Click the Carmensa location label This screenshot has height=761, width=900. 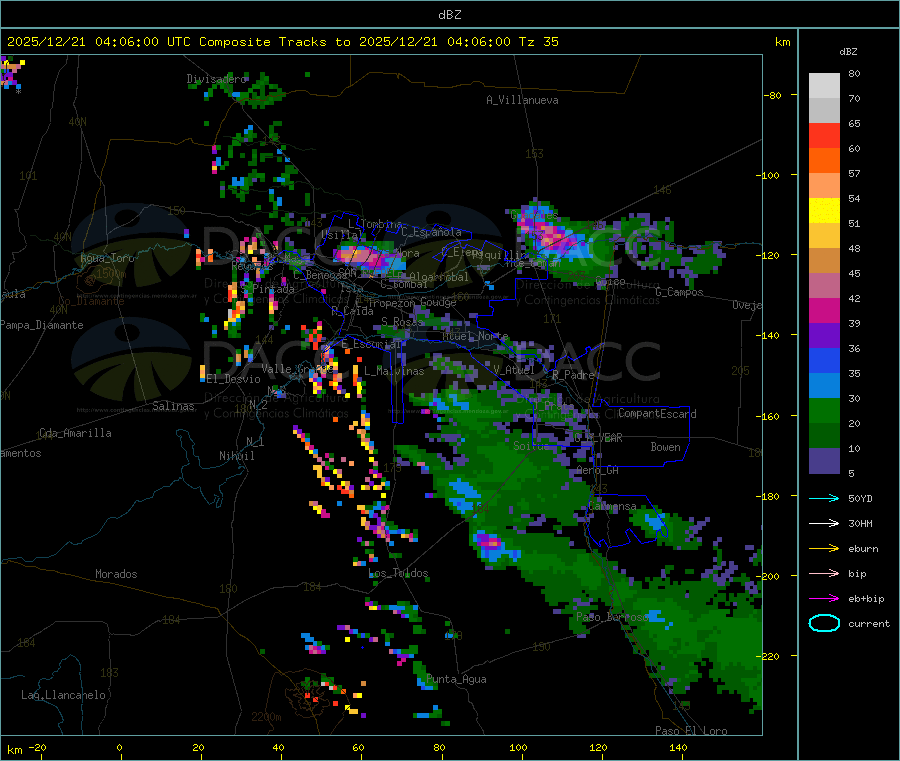612,506
